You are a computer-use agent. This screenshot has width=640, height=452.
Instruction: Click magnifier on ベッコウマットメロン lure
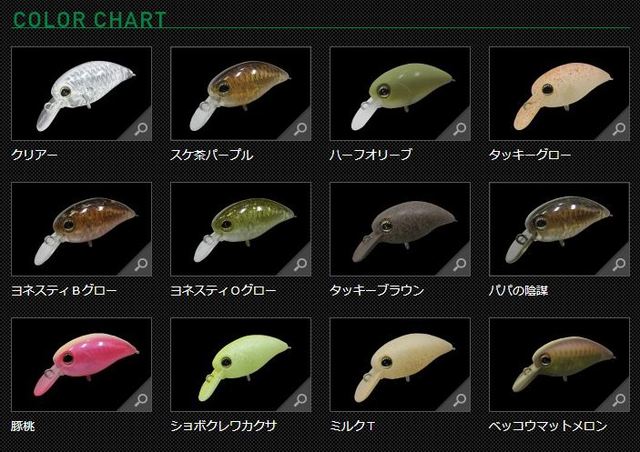(x=619, y=400)
